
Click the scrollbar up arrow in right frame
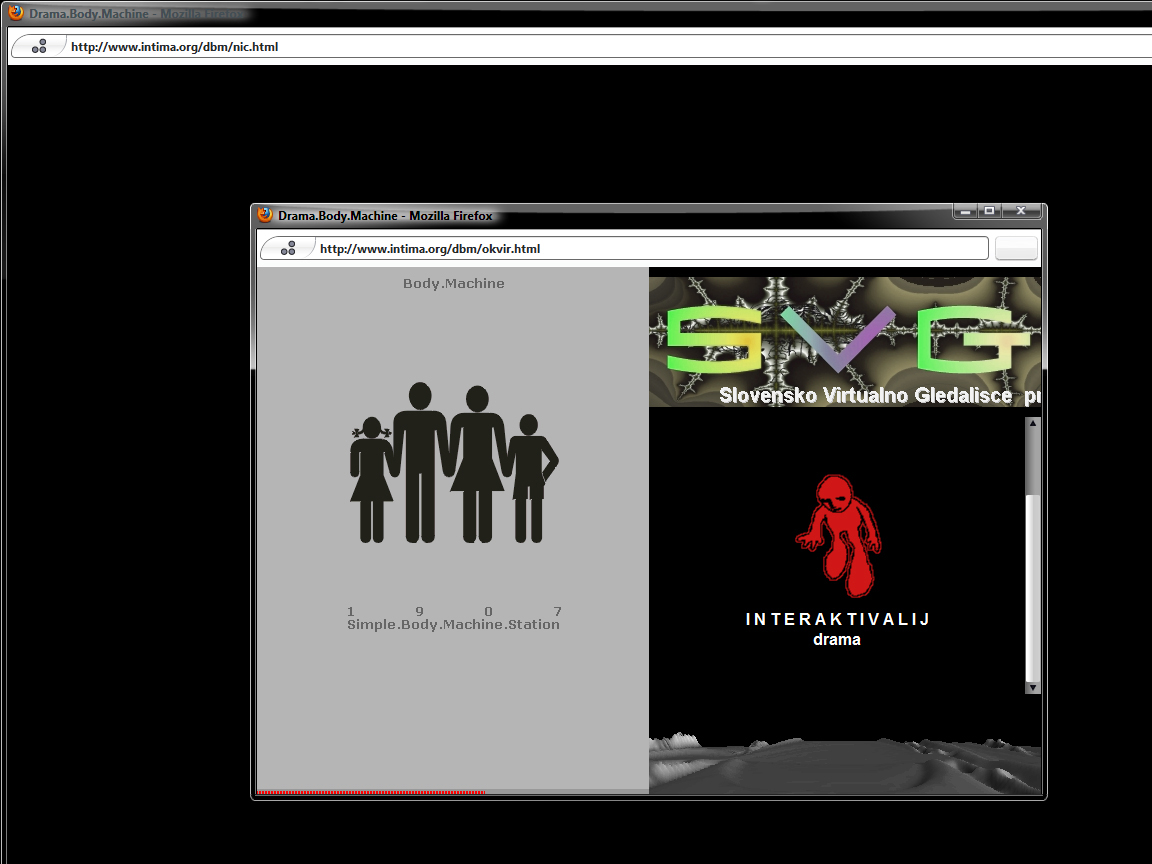point(1033,424)
